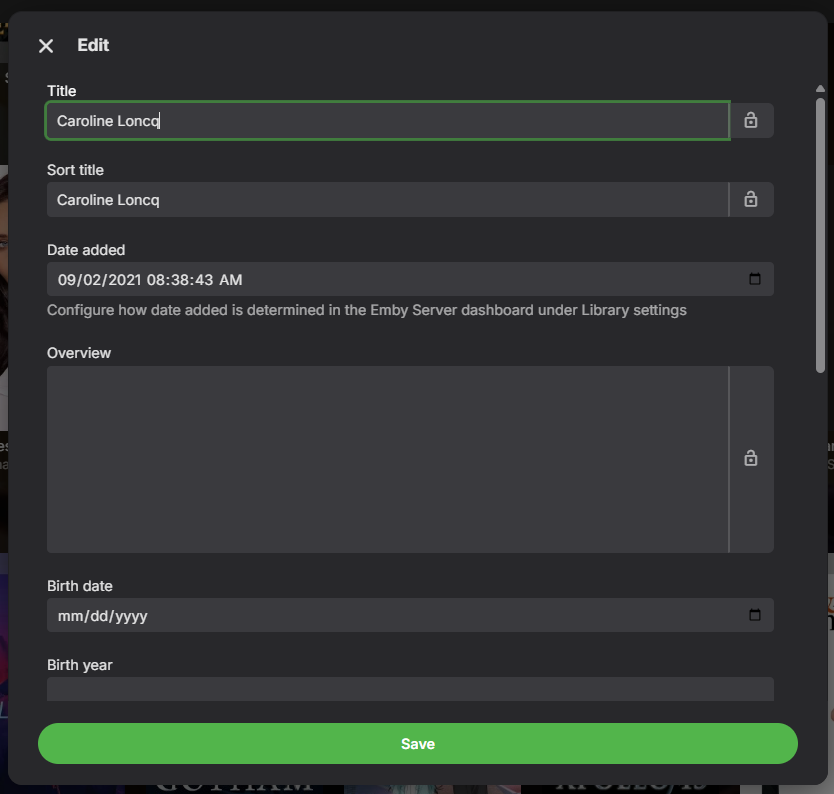Viewport: 834px width, 794px height.
Task: Click the Birth year input field
Action: (x=410, y=689)
